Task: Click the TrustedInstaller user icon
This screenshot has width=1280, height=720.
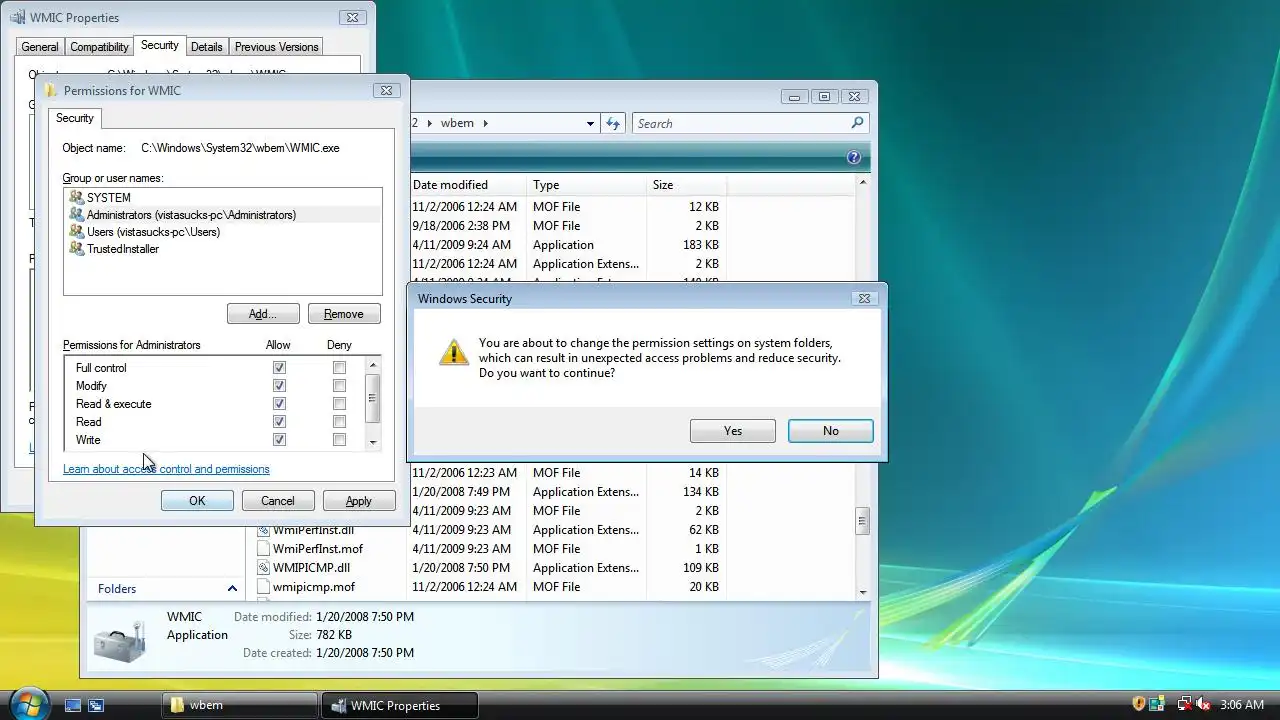Action: click(76, 248)
